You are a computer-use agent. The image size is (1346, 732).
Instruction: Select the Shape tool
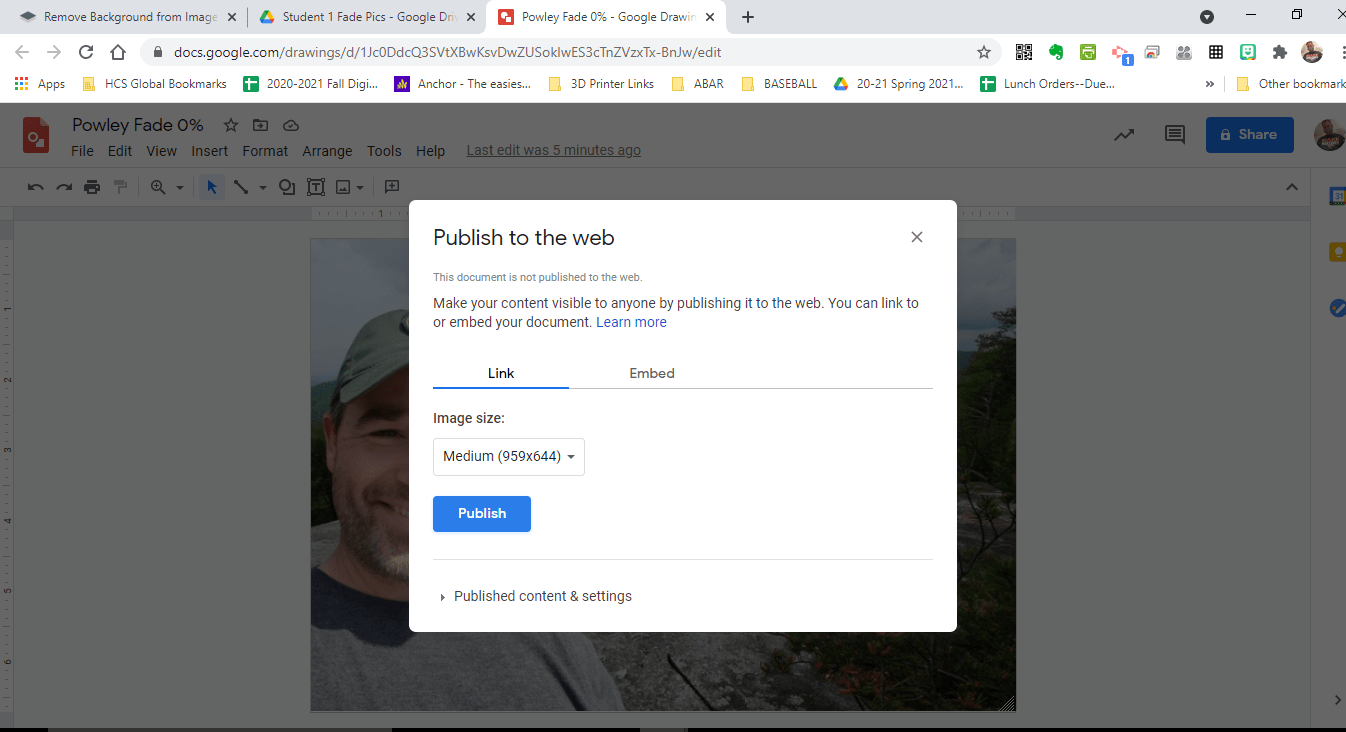coord(286,186)
